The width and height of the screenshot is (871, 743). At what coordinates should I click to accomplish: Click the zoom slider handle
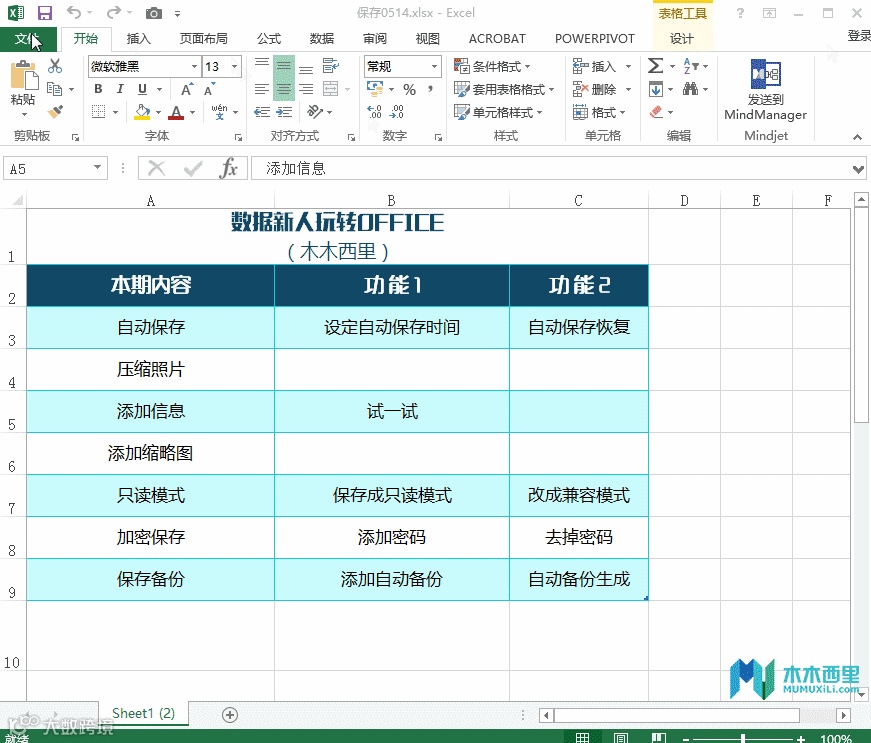click(743, 739)
